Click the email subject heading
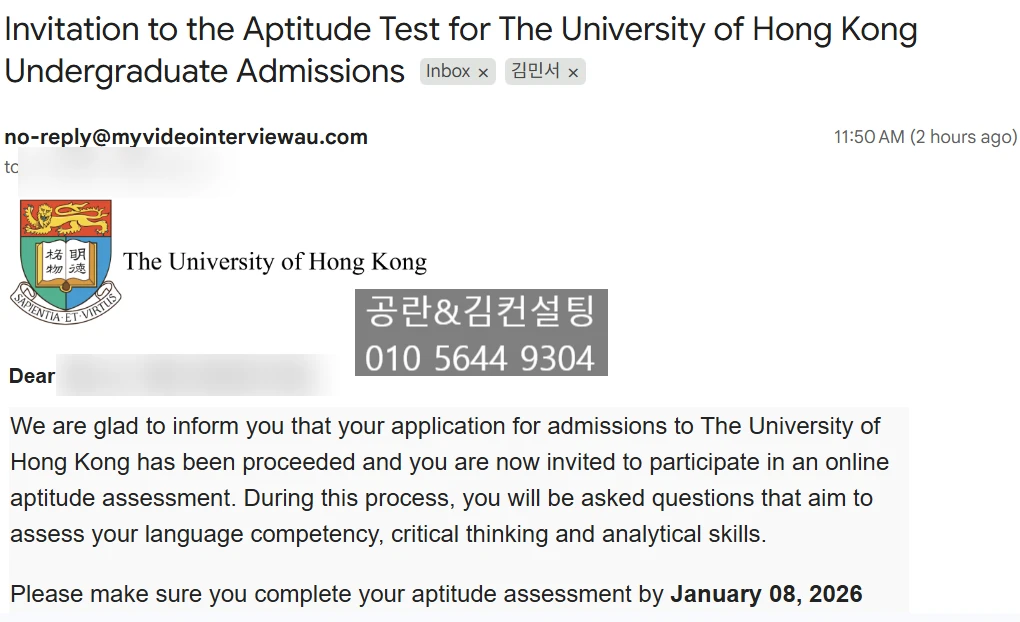Viewport: 1020px width, 622px height. click(460, 49)
